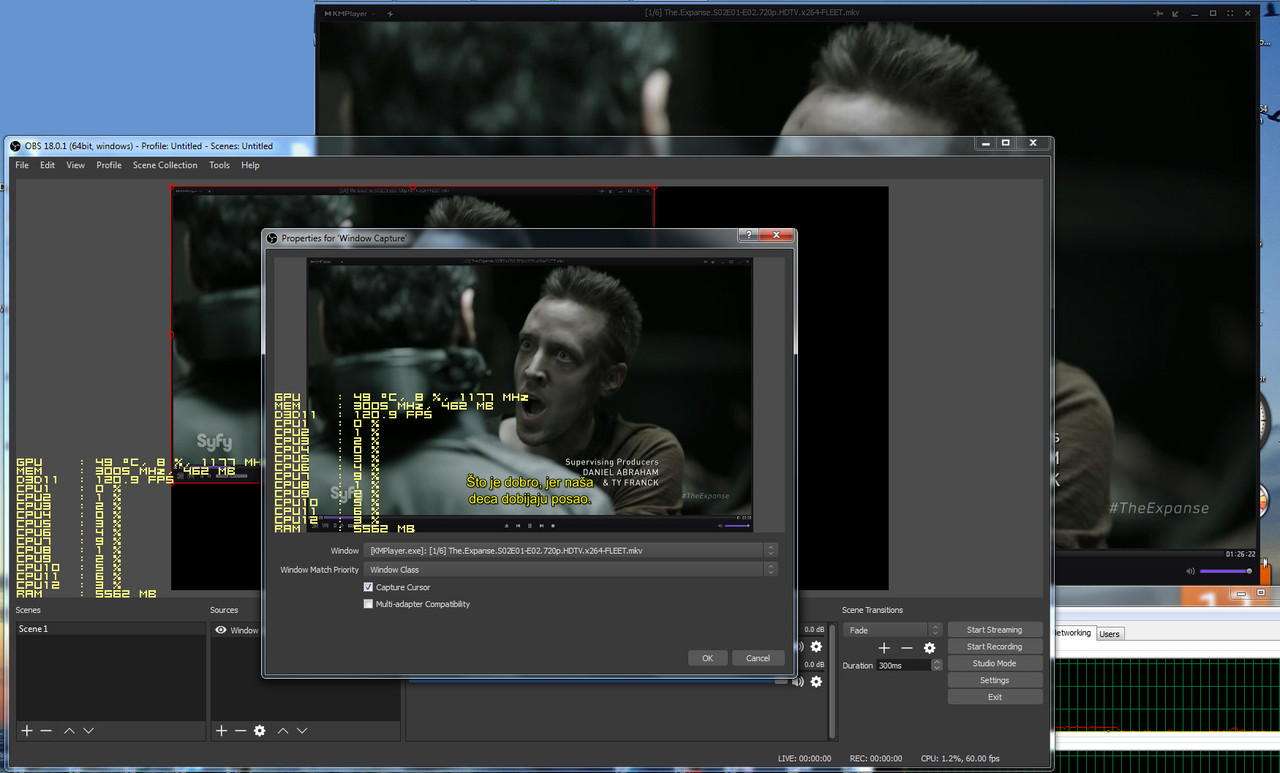This screenshot has height=773, width=1280.
Task: Click the help button on Properties dialog
Action: click(x=749, y=236)
